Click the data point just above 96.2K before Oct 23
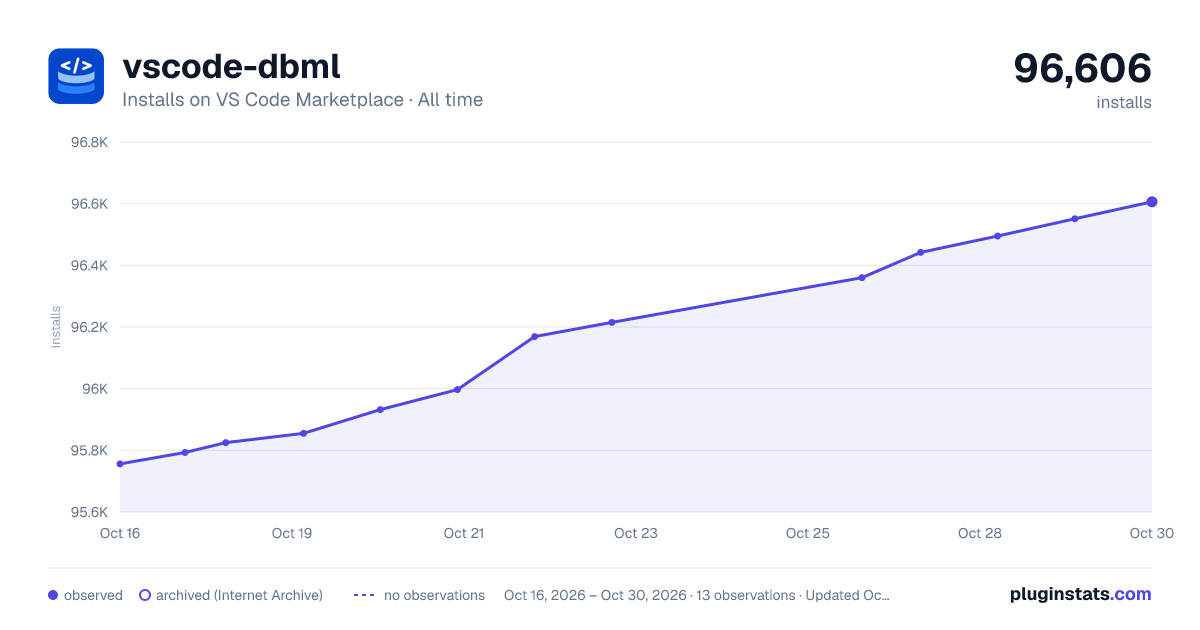 coord(611,322)
